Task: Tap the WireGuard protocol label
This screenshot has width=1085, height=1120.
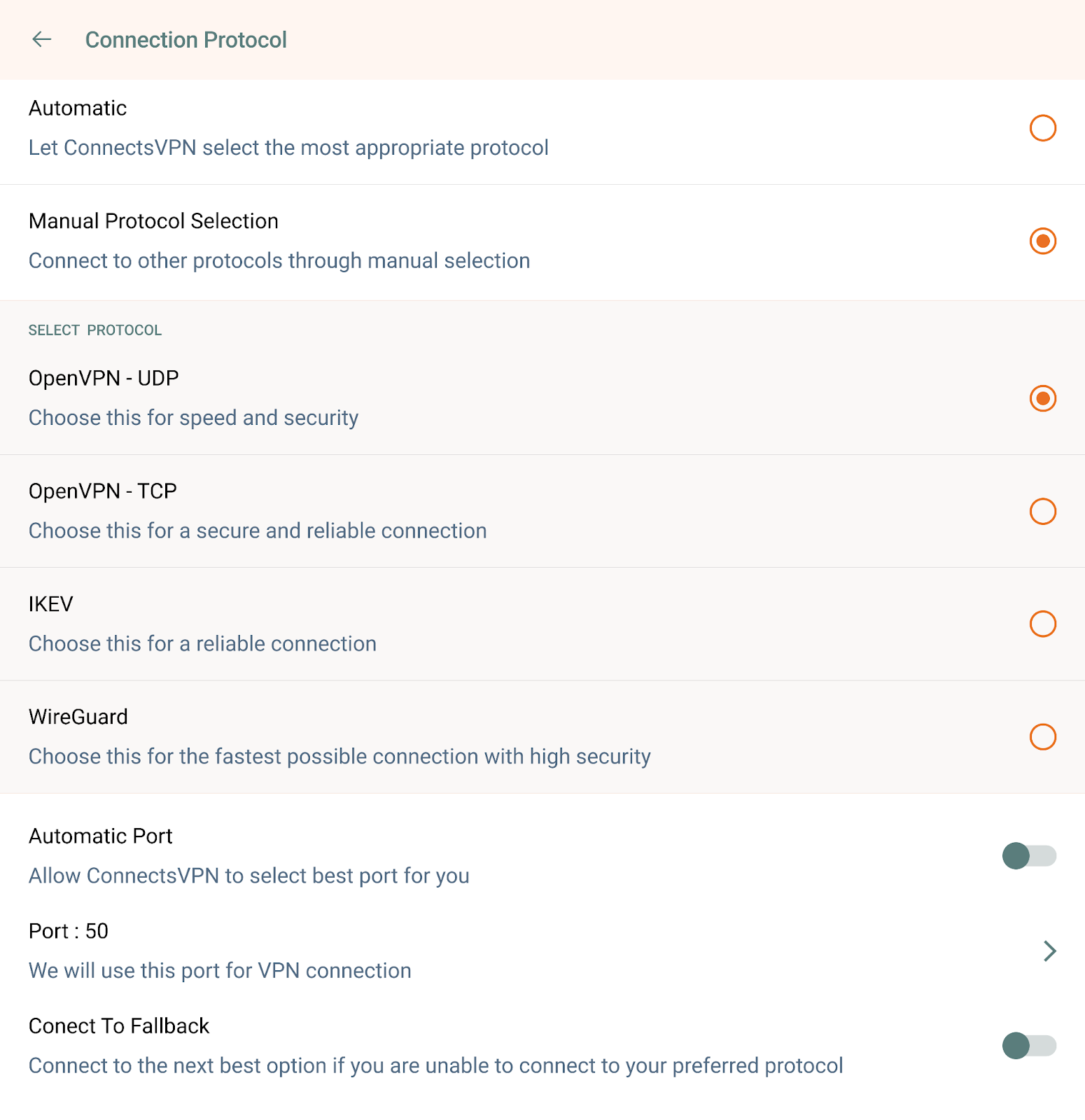Action: click(78, 717)
